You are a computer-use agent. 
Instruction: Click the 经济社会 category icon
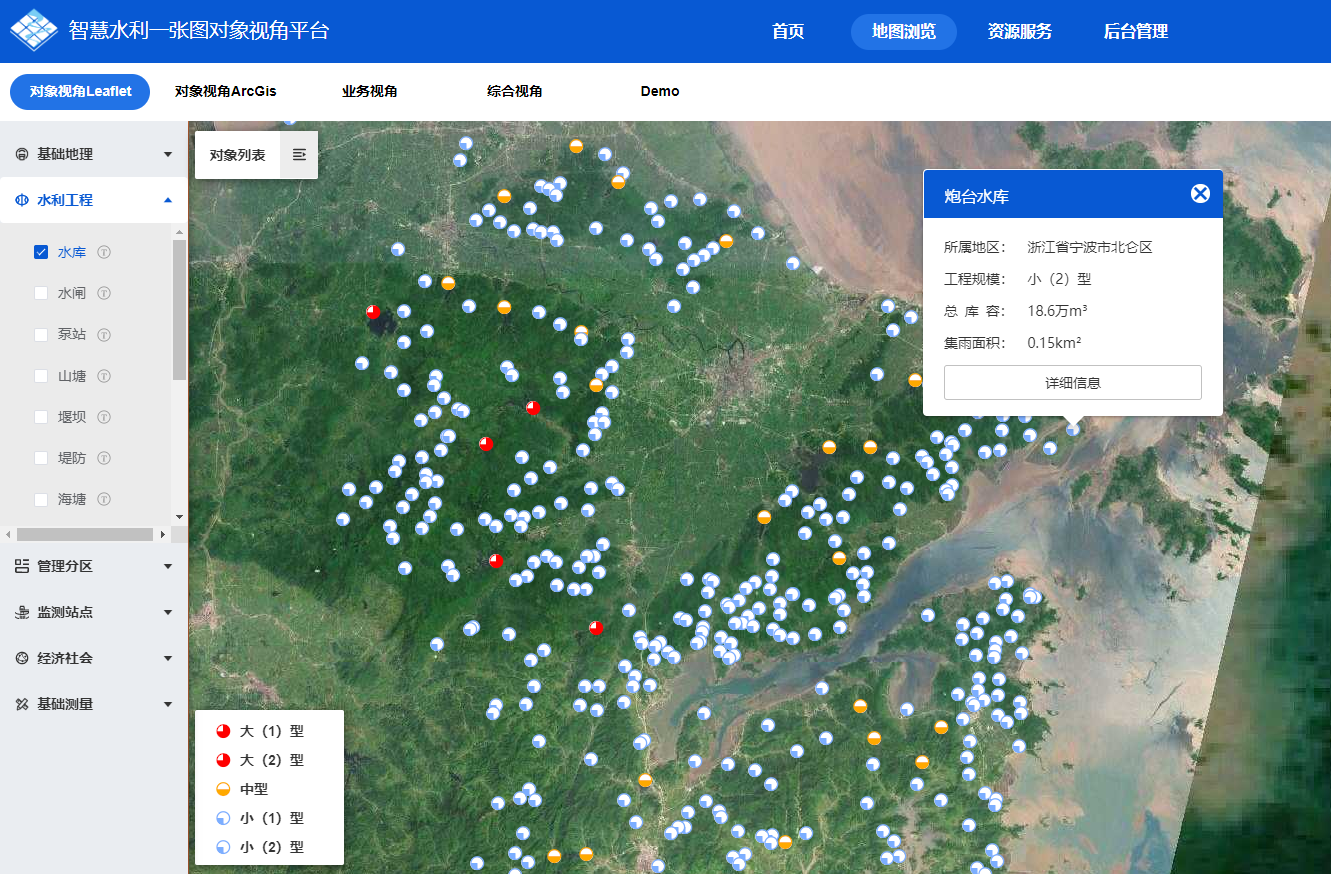point(22,658)
